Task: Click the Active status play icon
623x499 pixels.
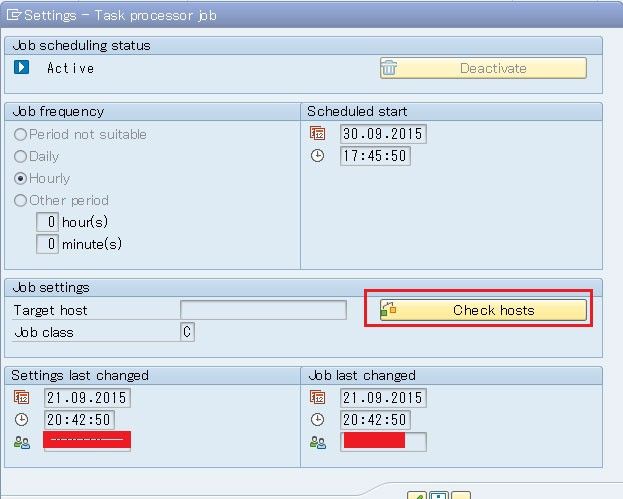Action: coord(22,68)
